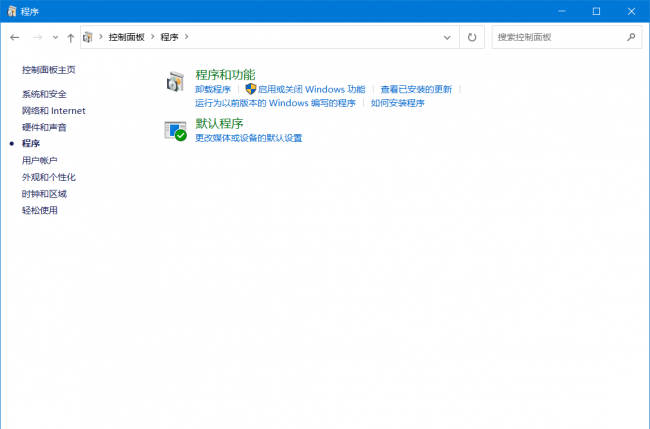The width and height of the screenshot is (650, 429).
Task: Click 更改媒体或设备的默认设置
Action: point(248,138)
